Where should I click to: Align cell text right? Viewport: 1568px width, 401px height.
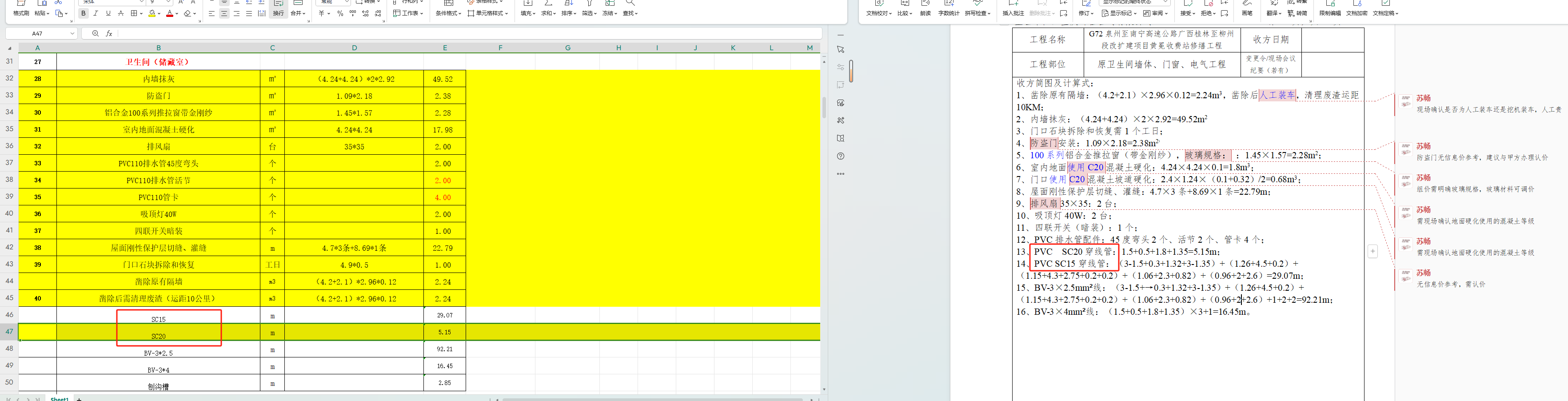(237, 13)
